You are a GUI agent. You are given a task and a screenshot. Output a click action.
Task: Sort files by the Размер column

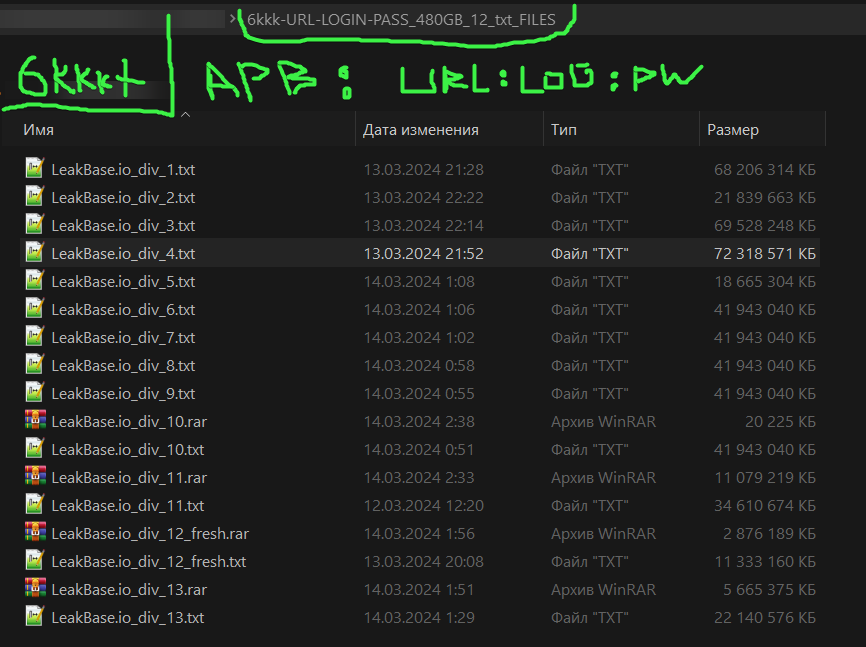(x=733, y=130)
